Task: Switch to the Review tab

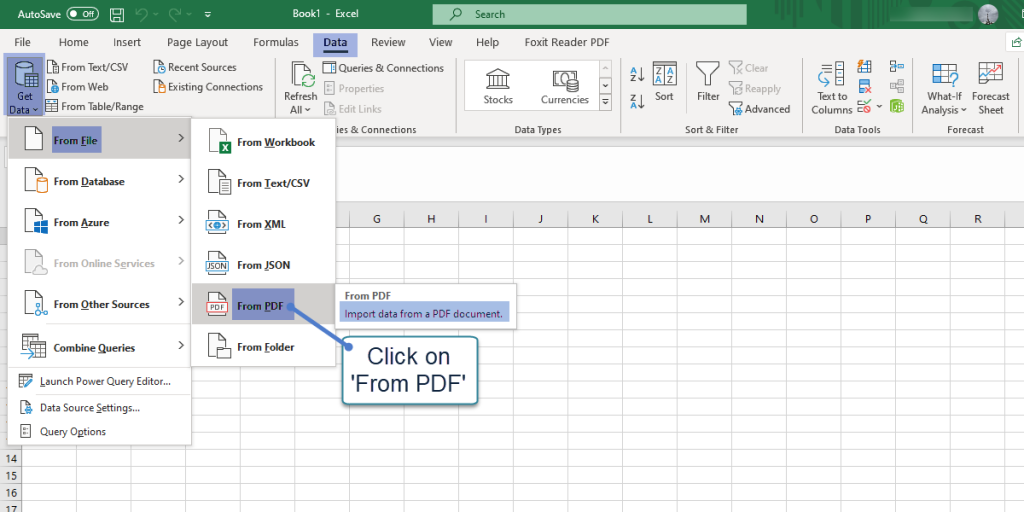Action: 388,42
